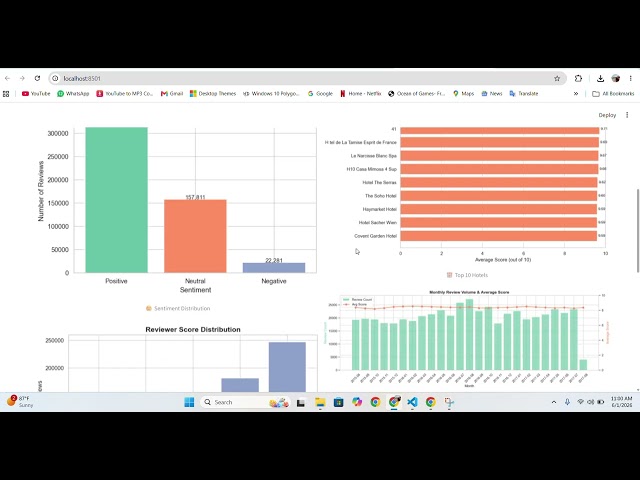Open the WhatsApp bookmark
The image size is (640, 480).
(73, 93)
